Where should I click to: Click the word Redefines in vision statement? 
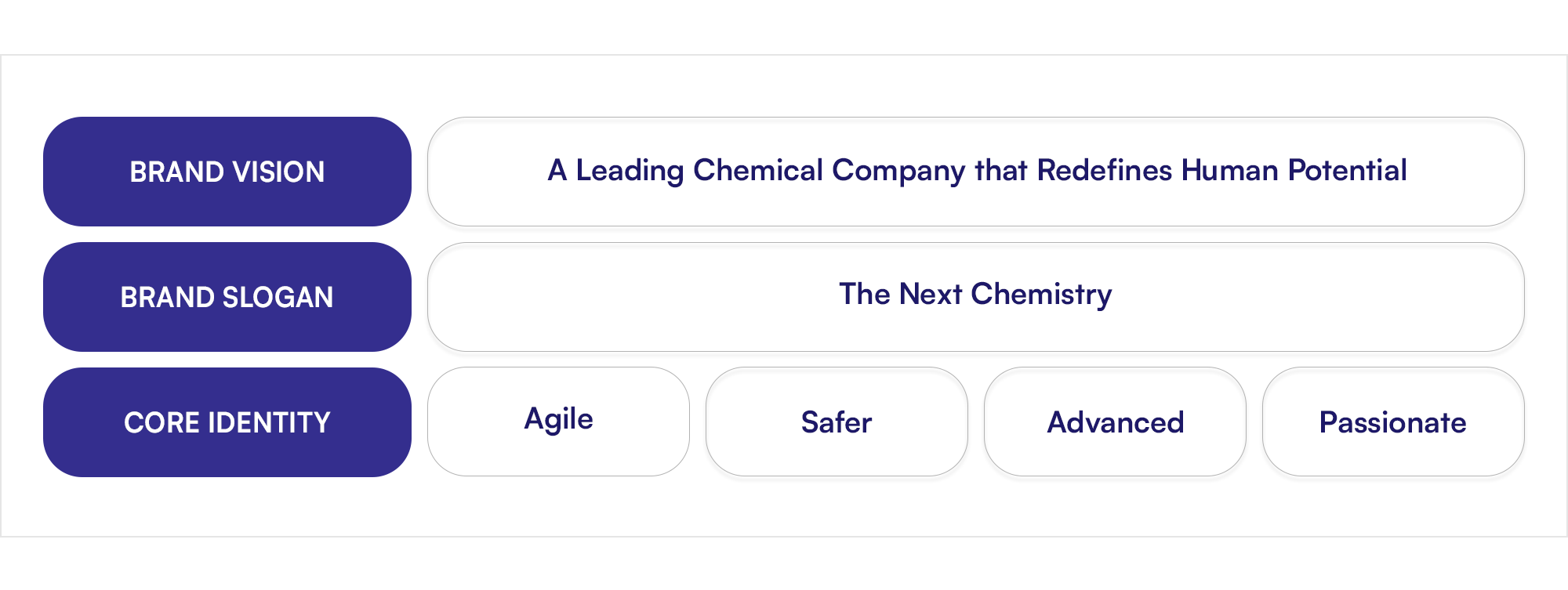[x=1105, y=170]
